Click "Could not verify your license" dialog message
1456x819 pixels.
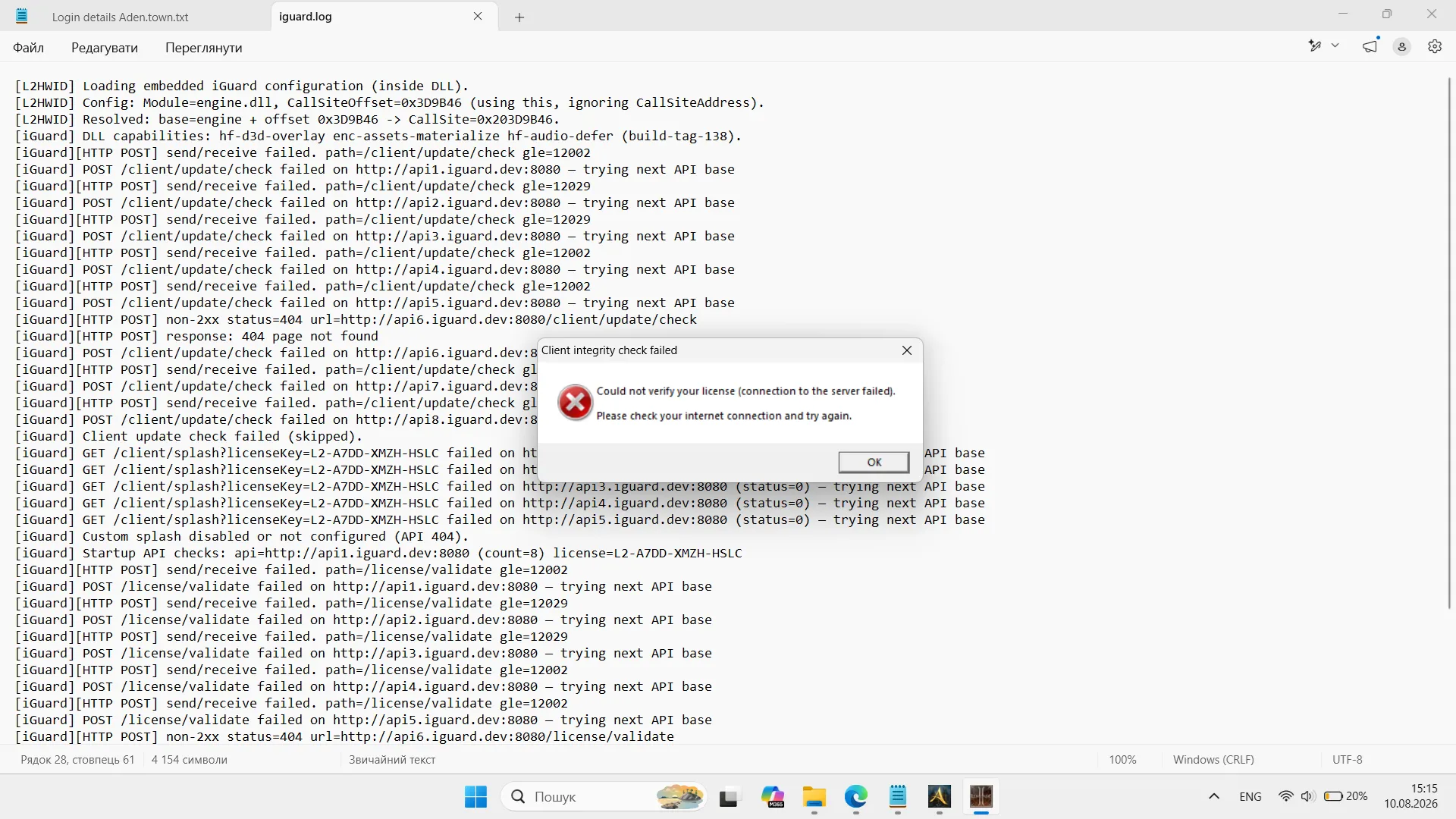(x=745, y=391)
